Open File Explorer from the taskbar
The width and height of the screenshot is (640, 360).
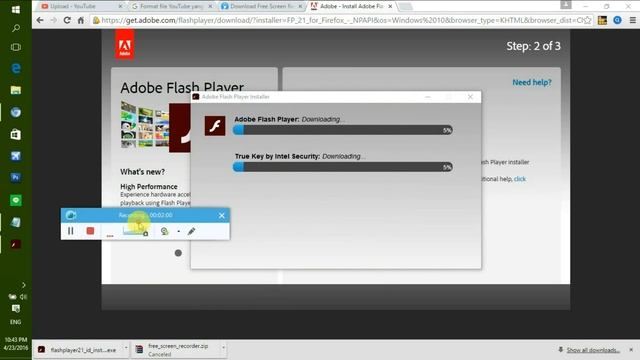click(x=16, y=90)
